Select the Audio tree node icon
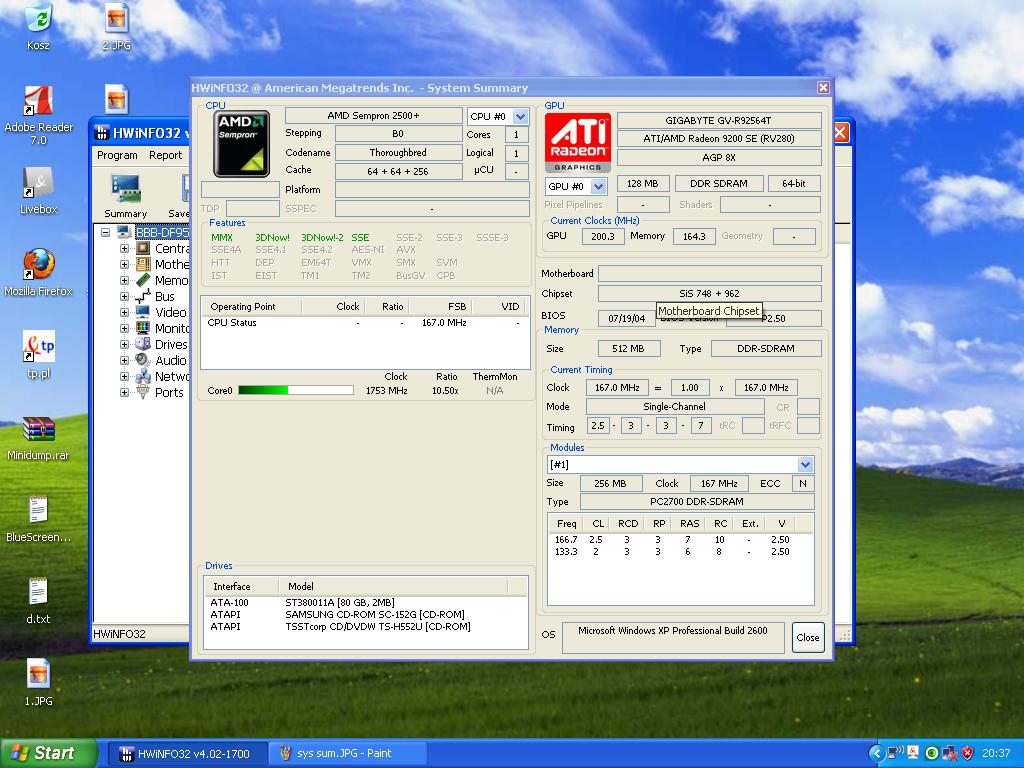Image resolution: width=1024 pixels, height=768 pixels. (142, 360)
